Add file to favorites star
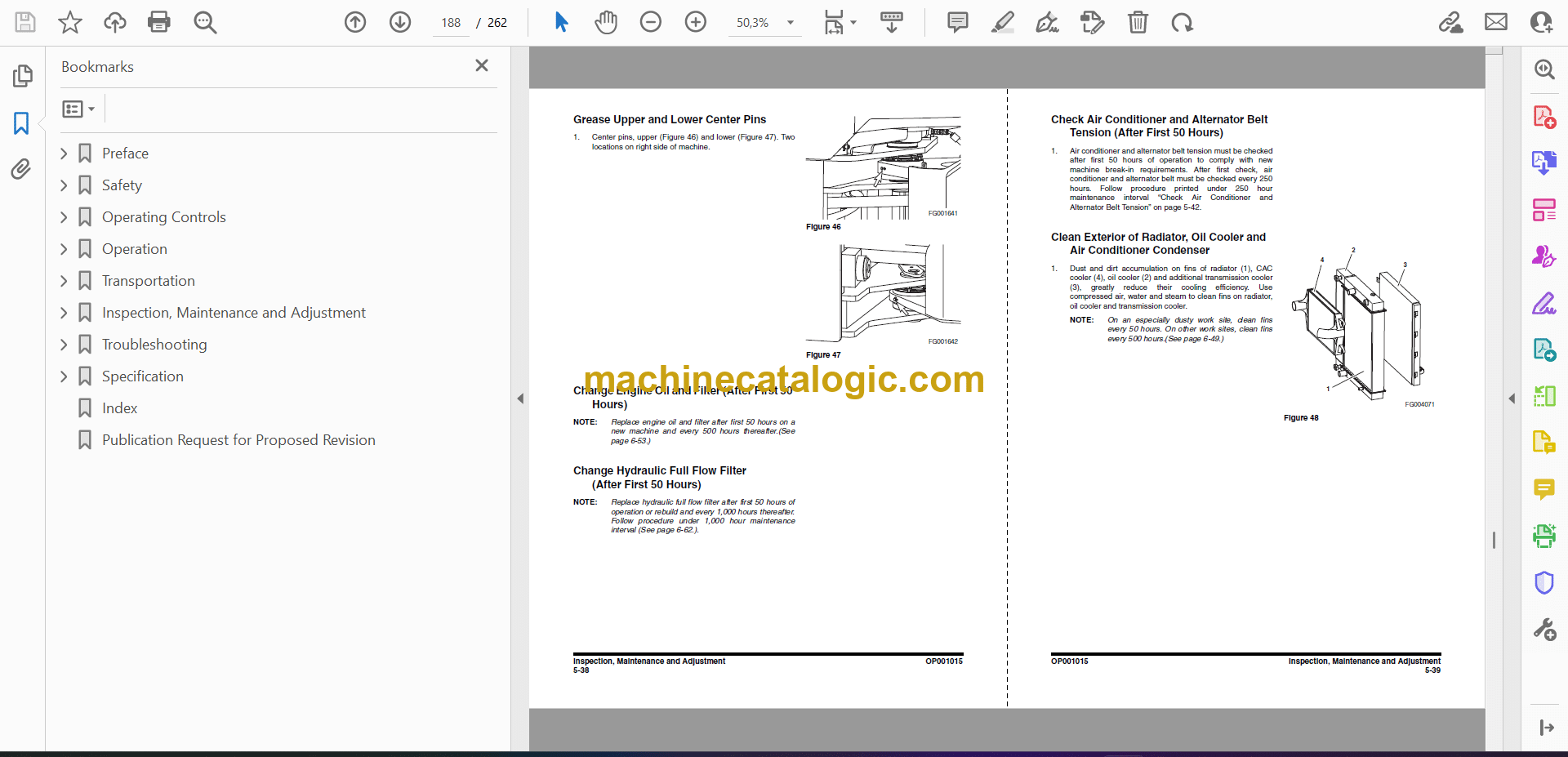The width and height of the screenshot is (1568, 757). coord(70,22)
